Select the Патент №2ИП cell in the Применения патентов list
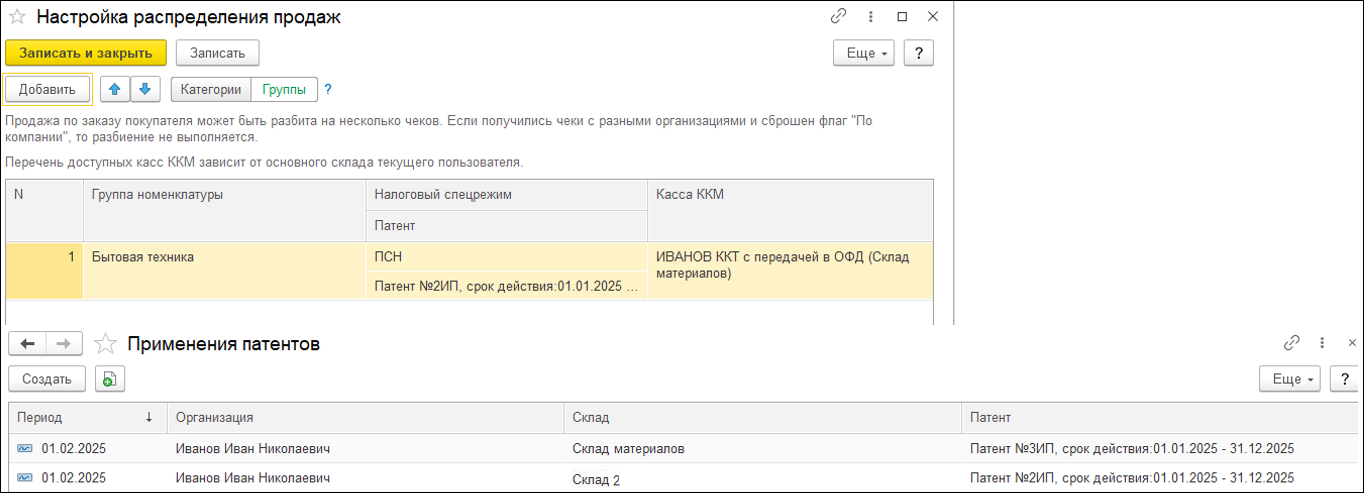This screenshot has height=493, width=1364. (1162, 478)
